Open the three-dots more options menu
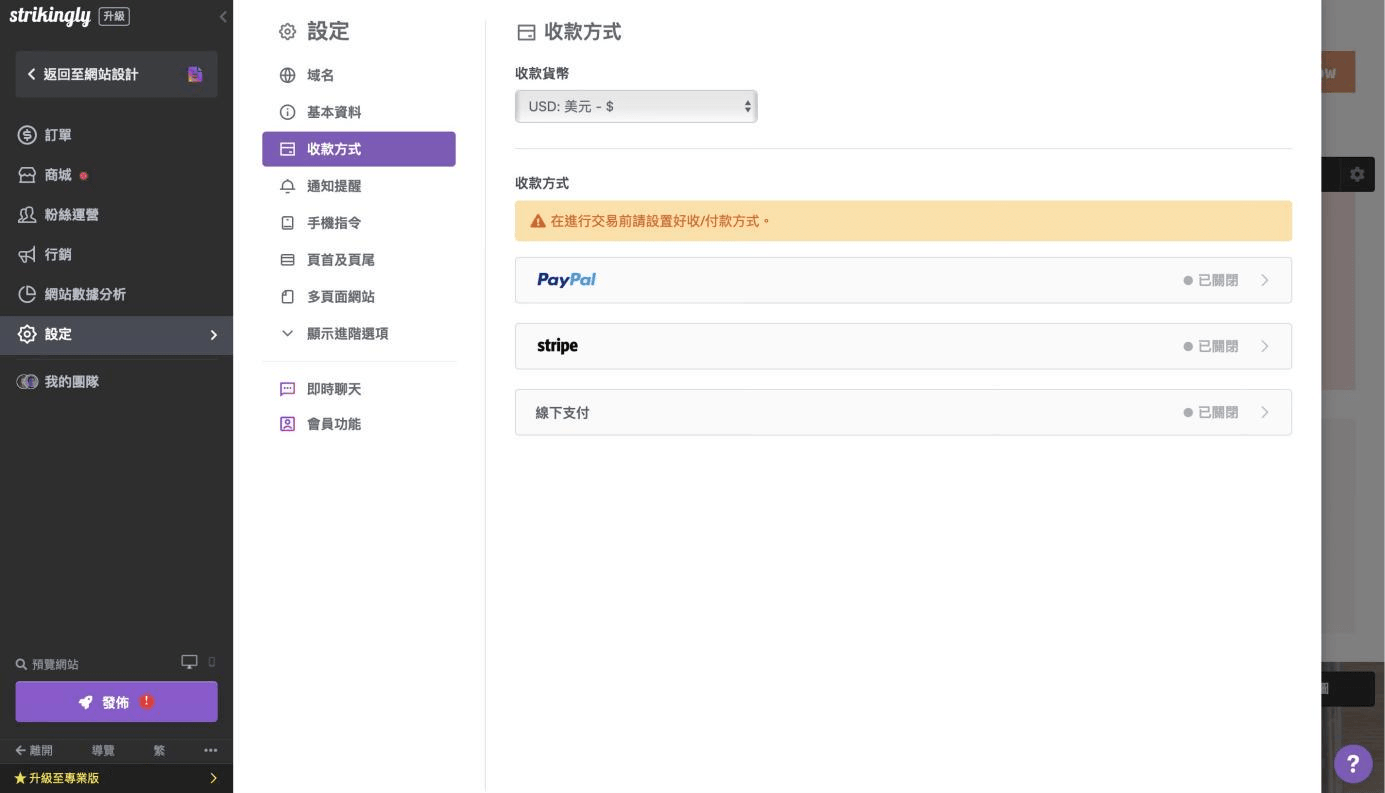This screenshot has width=1385, height=793. click(x=210, y=750)
